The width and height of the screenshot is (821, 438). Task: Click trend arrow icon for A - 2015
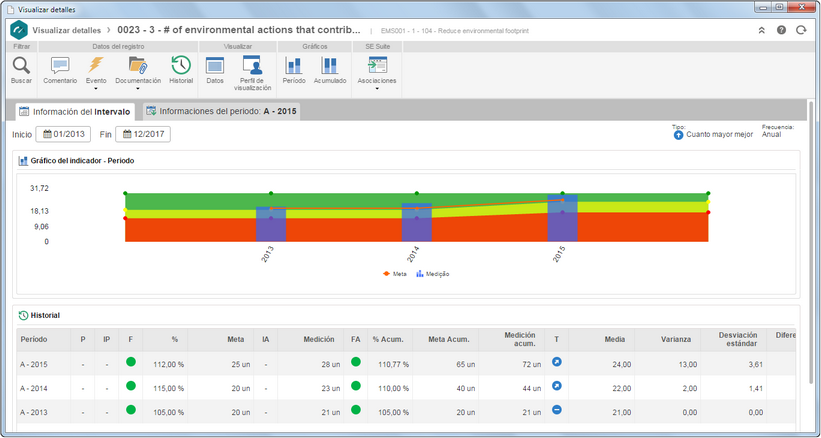click(x=557, y=362)
